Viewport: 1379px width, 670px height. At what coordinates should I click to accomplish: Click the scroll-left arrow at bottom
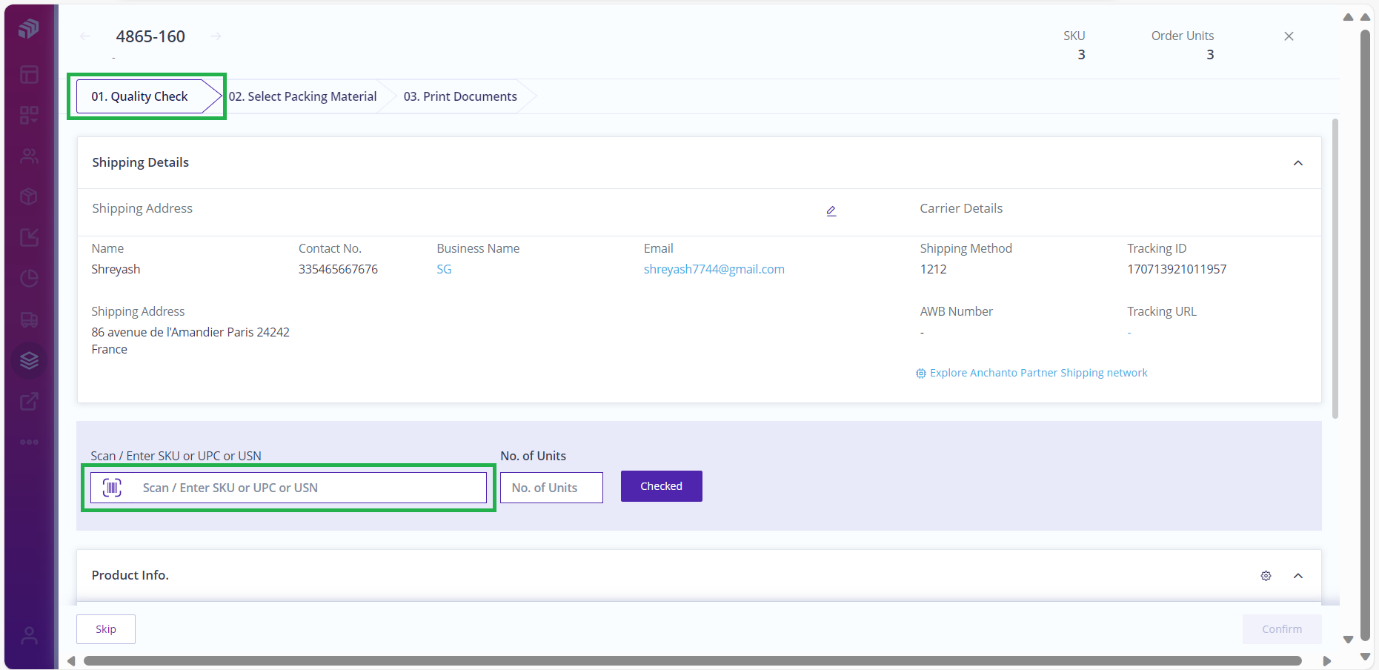tap(70, 661)
